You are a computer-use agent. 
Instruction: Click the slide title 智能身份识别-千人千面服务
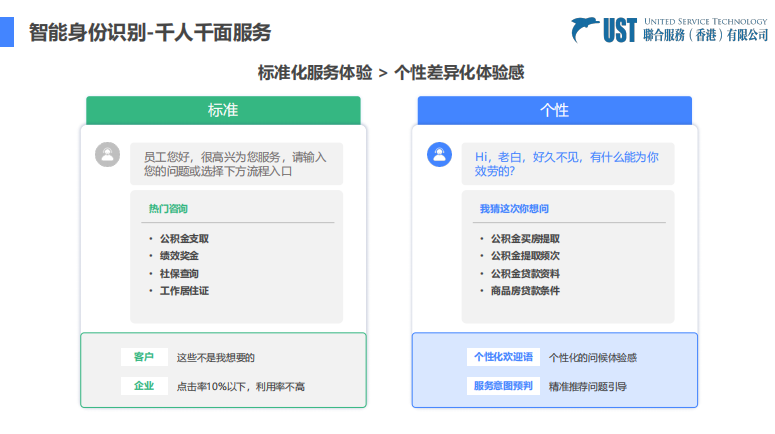150,33
